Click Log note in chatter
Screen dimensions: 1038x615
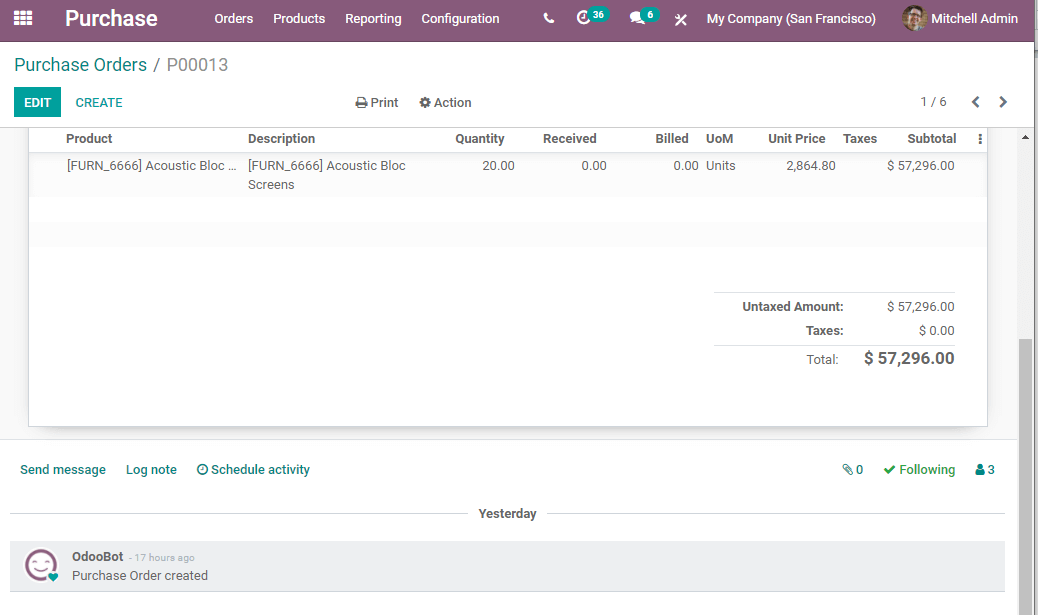(152, 469)
